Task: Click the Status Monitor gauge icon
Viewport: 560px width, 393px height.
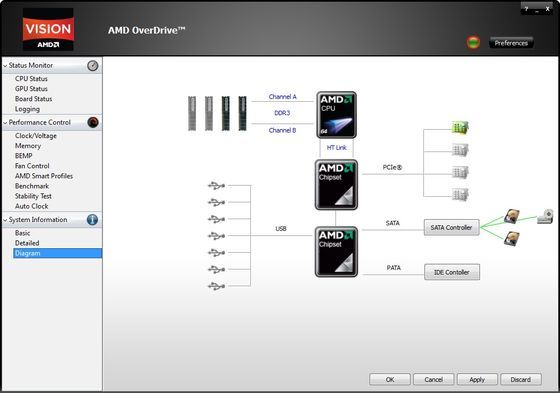Action: pyautogui.click(x=92, y=65)
